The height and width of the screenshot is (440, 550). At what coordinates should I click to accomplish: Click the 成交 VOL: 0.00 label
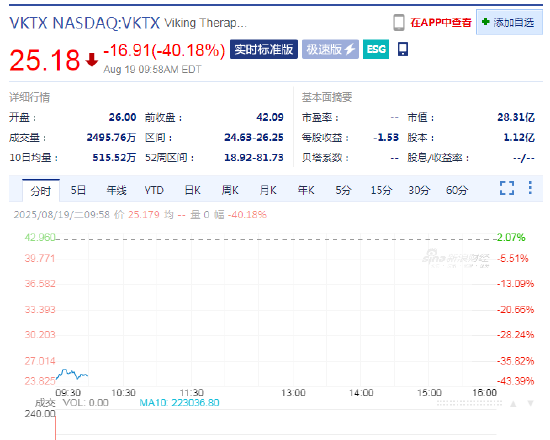coord(72,403)
